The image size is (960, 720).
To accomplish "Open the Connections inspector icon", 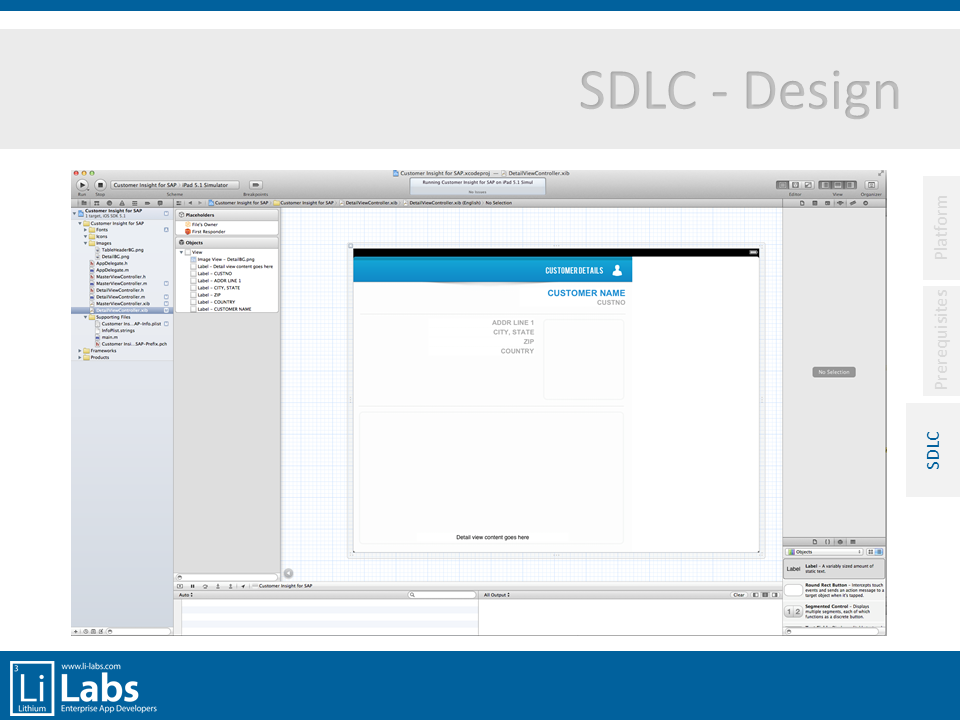I will [866, 203].
